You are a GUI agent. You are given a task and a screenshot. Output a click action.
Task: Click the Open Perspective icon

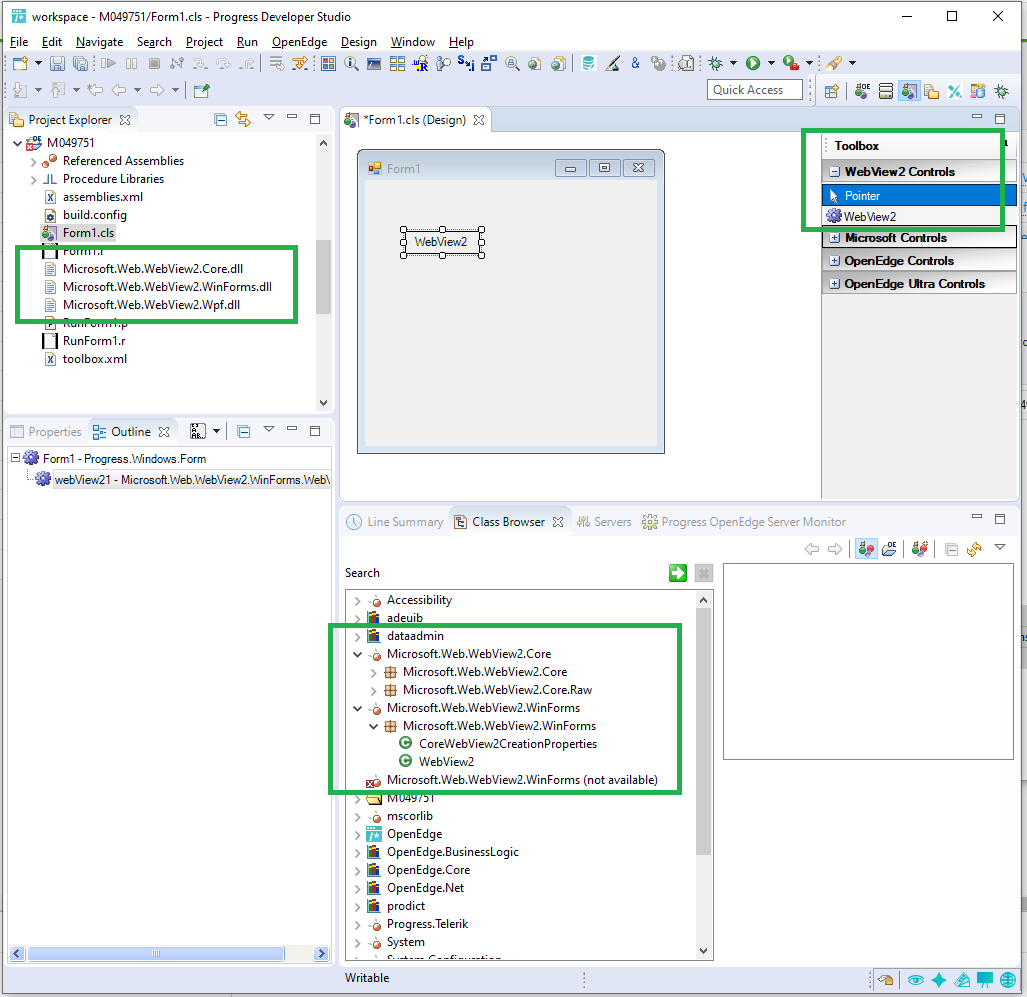pos(831,91)
